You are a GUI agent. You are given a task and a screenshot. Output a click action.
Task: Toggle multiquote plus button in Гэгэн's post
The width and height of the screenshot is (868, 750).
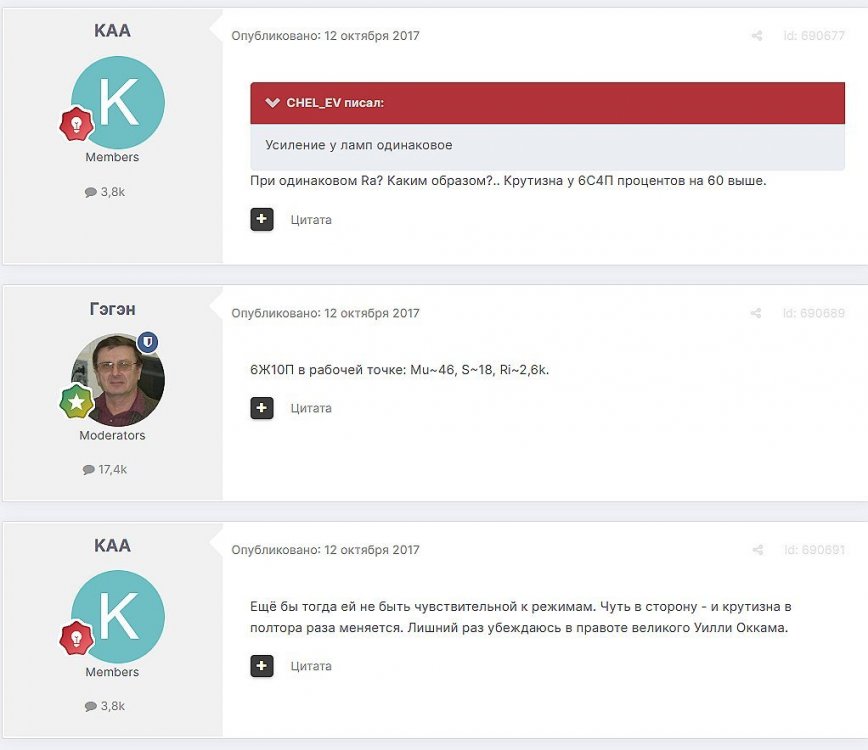262,408
